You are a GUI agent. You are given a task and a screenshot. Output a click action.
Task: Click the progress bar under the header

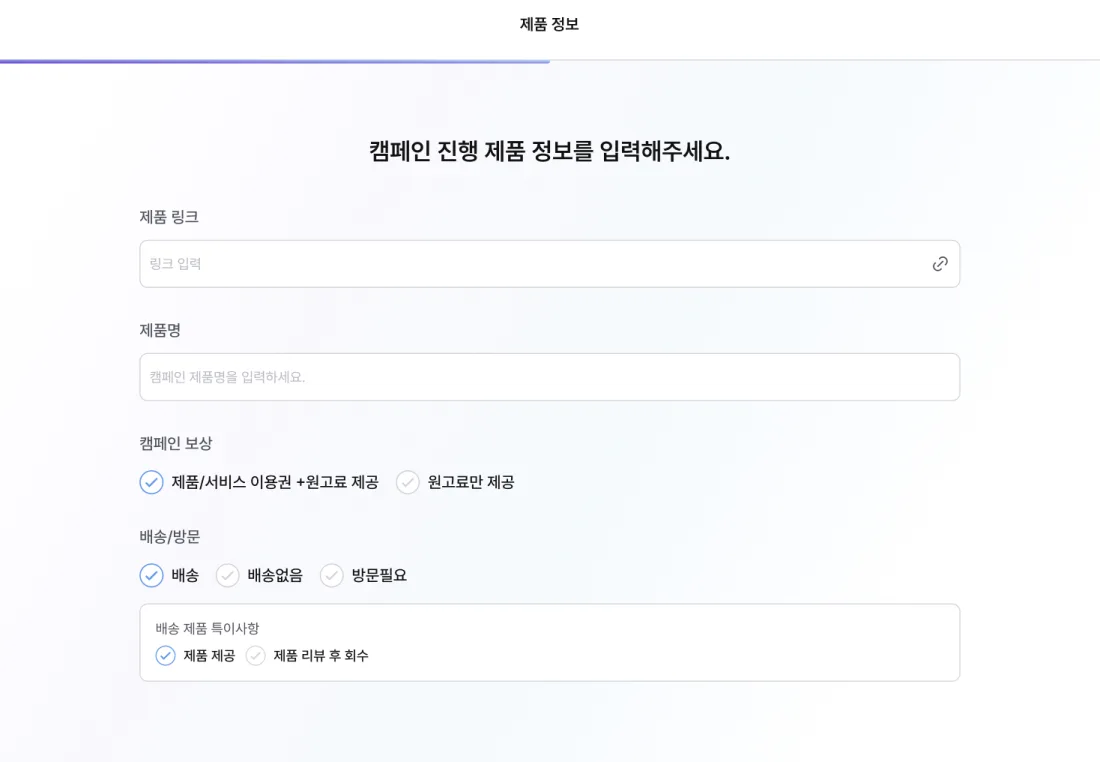[549, 61]
